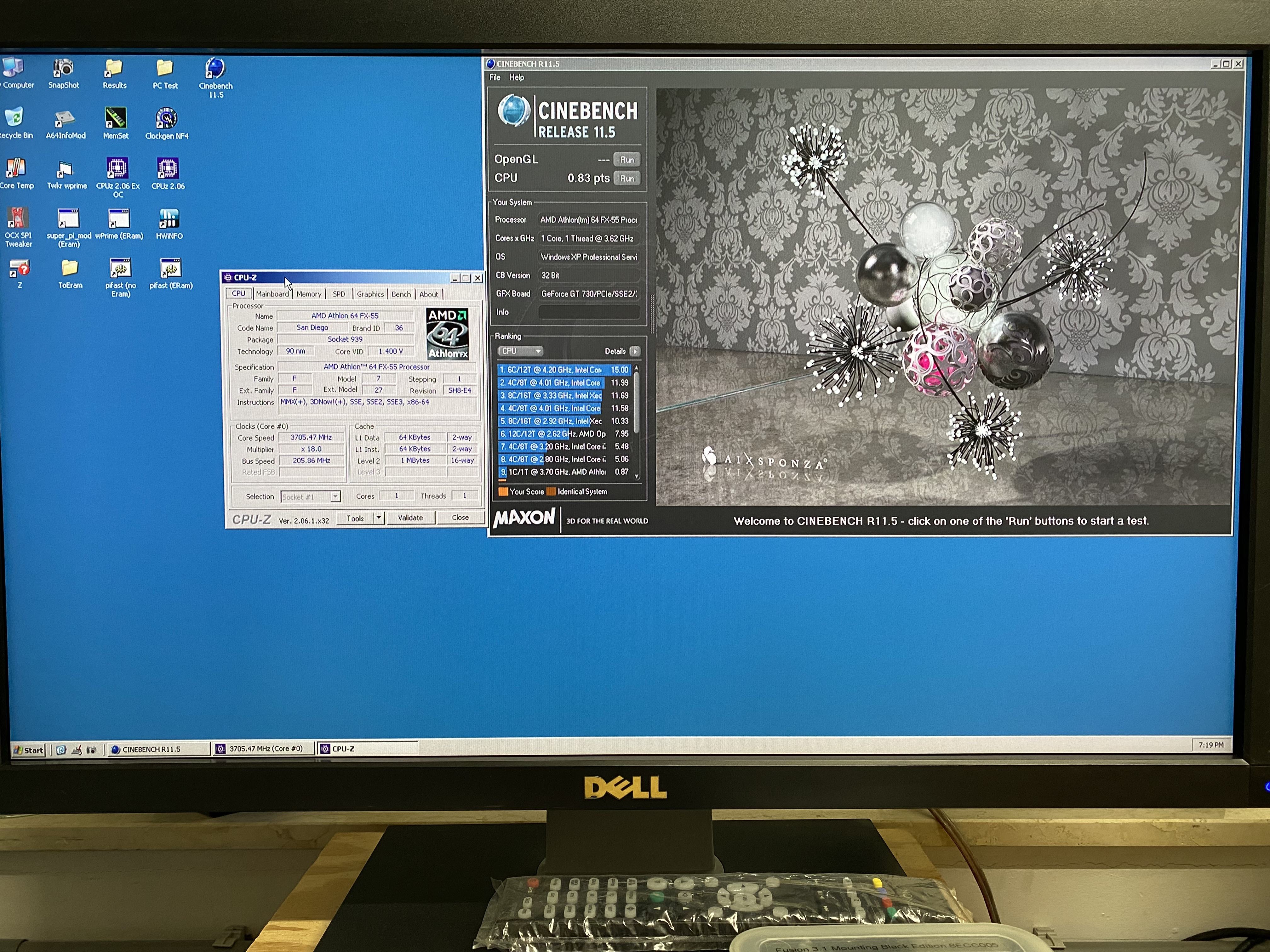Viewport: 1270px width, 952px height.
Task: Open the Clockgen NF4 shortcut
Action: point(167,123)
